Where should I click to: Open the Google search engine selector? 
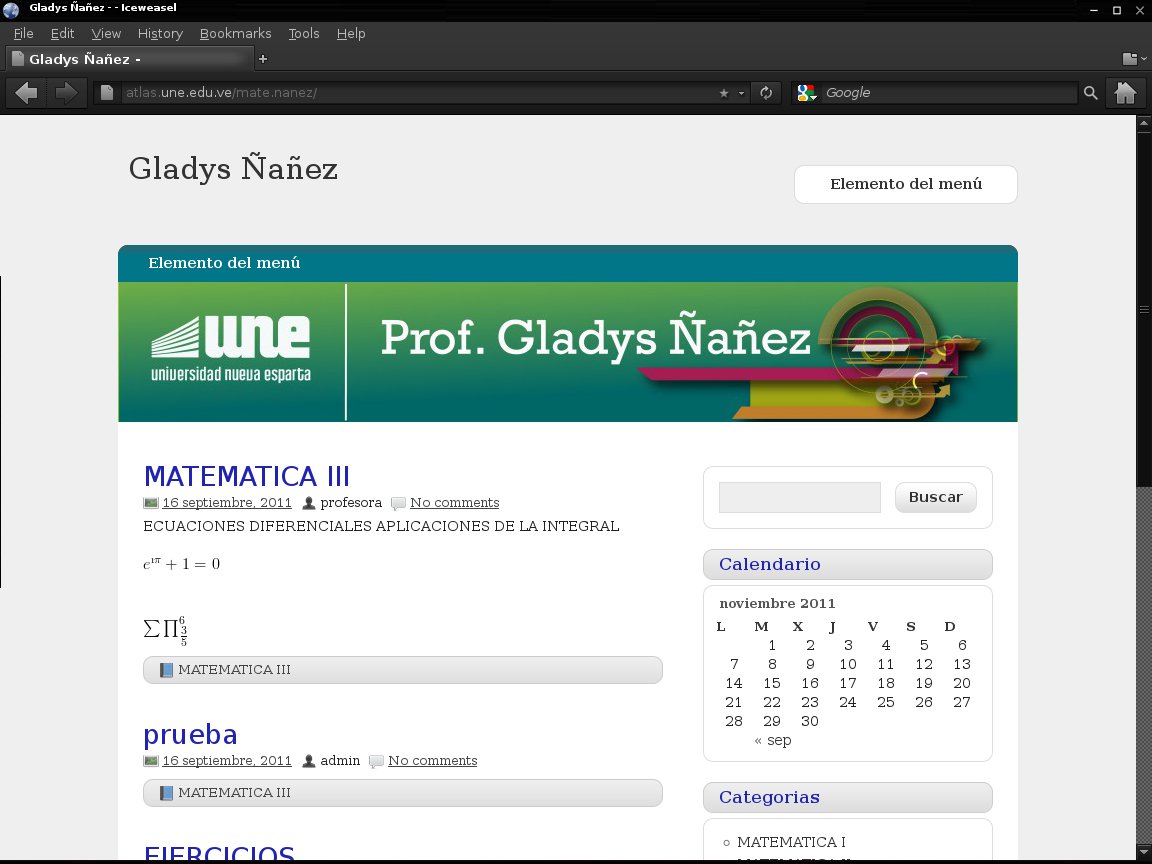807,93
